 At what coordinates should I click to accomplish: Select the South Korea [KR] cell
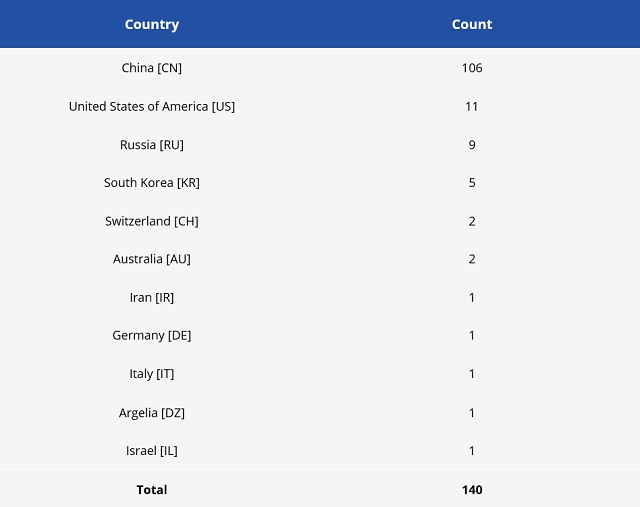pos(152,183)
